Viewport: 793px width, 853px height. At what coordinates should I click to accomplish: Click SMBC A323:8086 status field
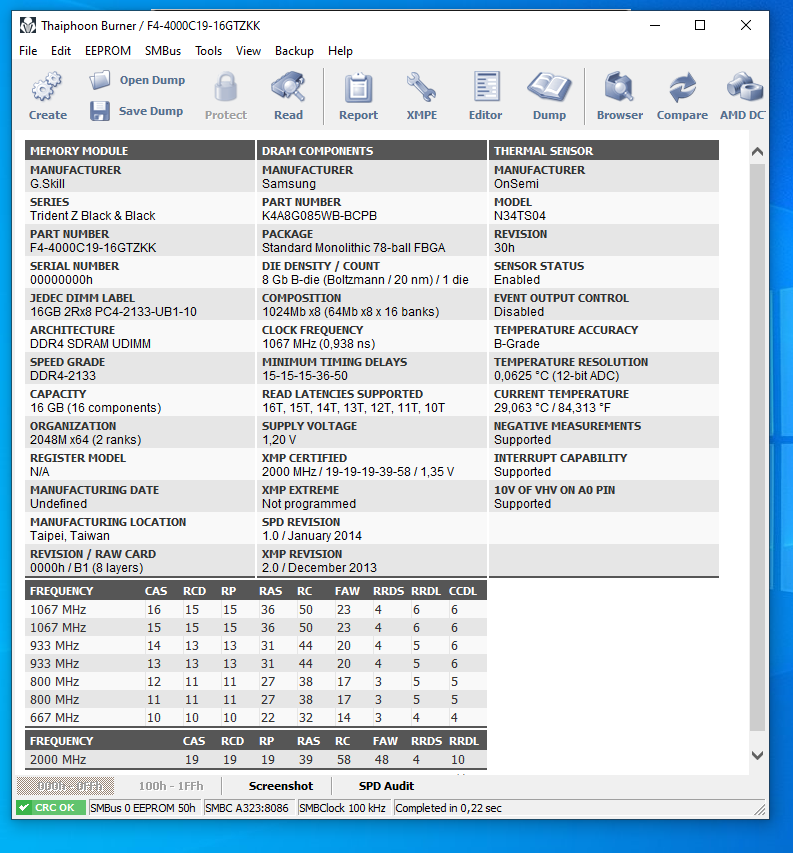[x=249, y=808]
